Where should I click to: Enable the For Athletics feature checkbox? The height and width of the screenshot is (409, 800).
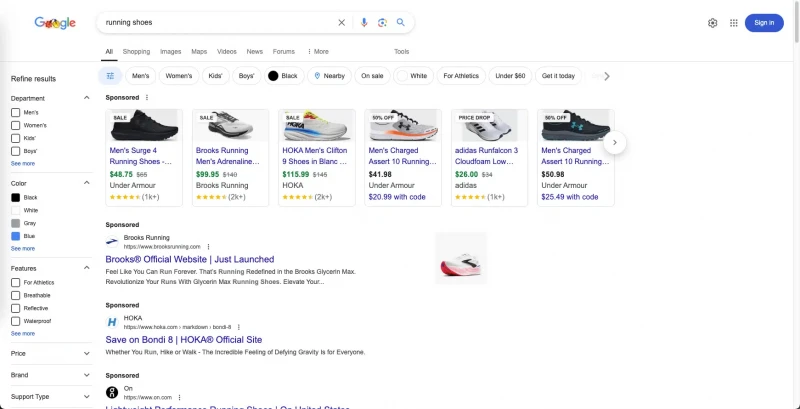click(x=15, y=283)
